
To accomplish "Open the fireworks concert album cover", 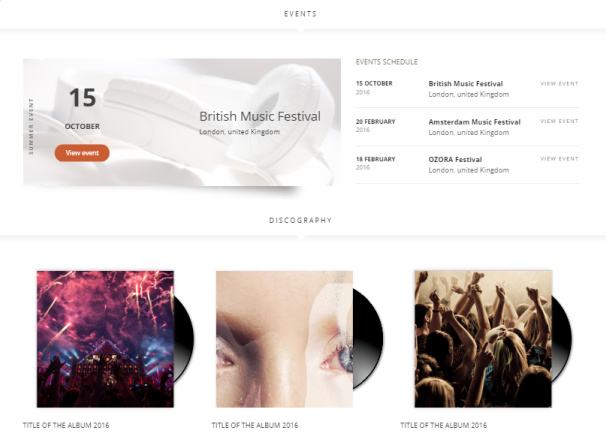I will pyautogui.click(x=105, y=339).
